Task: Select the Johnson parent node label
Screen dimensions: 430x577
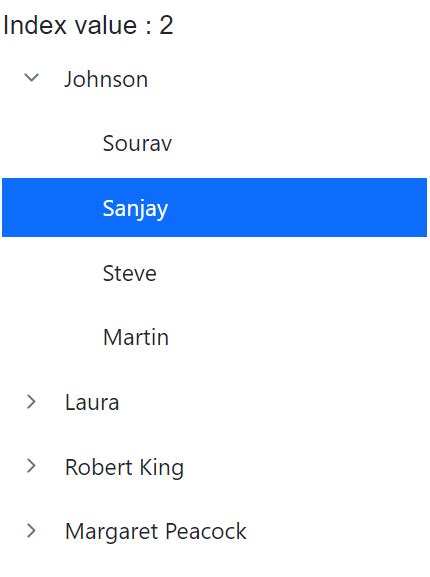Action: pos(106,79)
